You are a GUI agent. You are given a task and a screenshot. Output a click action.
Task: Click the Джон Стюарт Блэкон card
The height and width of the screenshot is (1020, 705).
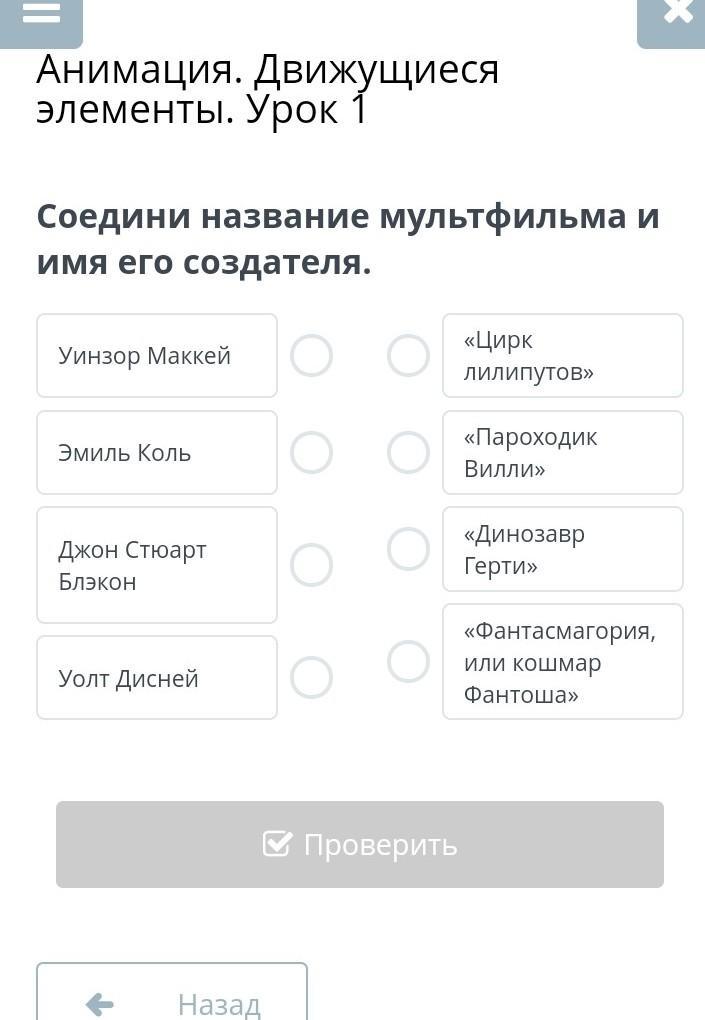[x=157, y=565]
